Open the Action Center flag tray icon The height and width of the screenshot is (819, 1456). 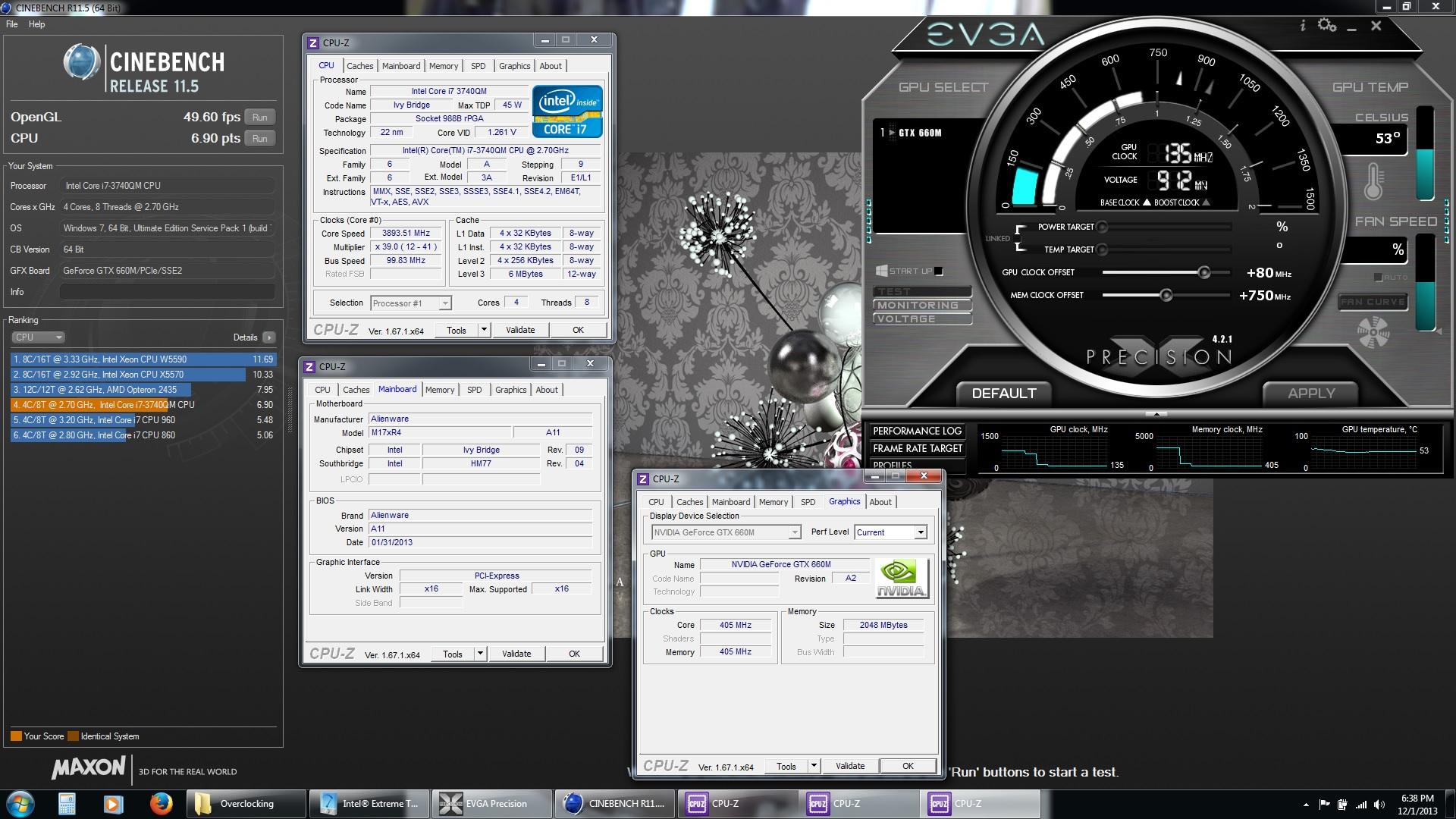tap(1324, 805)
